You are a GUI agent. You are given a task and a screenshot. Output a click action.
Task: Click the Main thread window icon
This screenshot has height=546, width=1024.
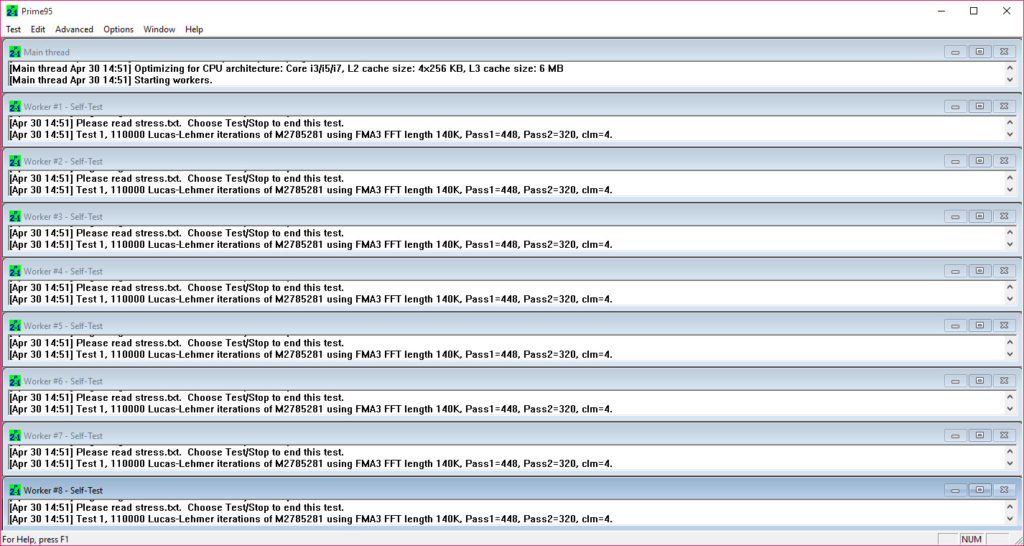[15, 52]
